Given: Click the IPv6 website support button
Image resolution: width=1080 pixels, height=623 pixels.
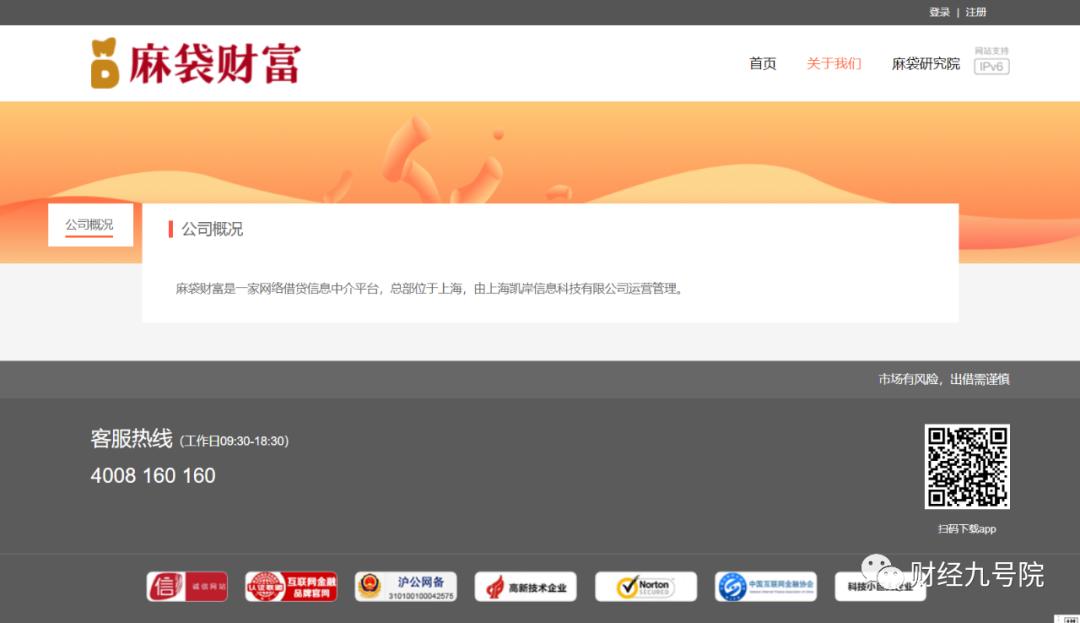Looking at the screenshot, I should 991,66.
